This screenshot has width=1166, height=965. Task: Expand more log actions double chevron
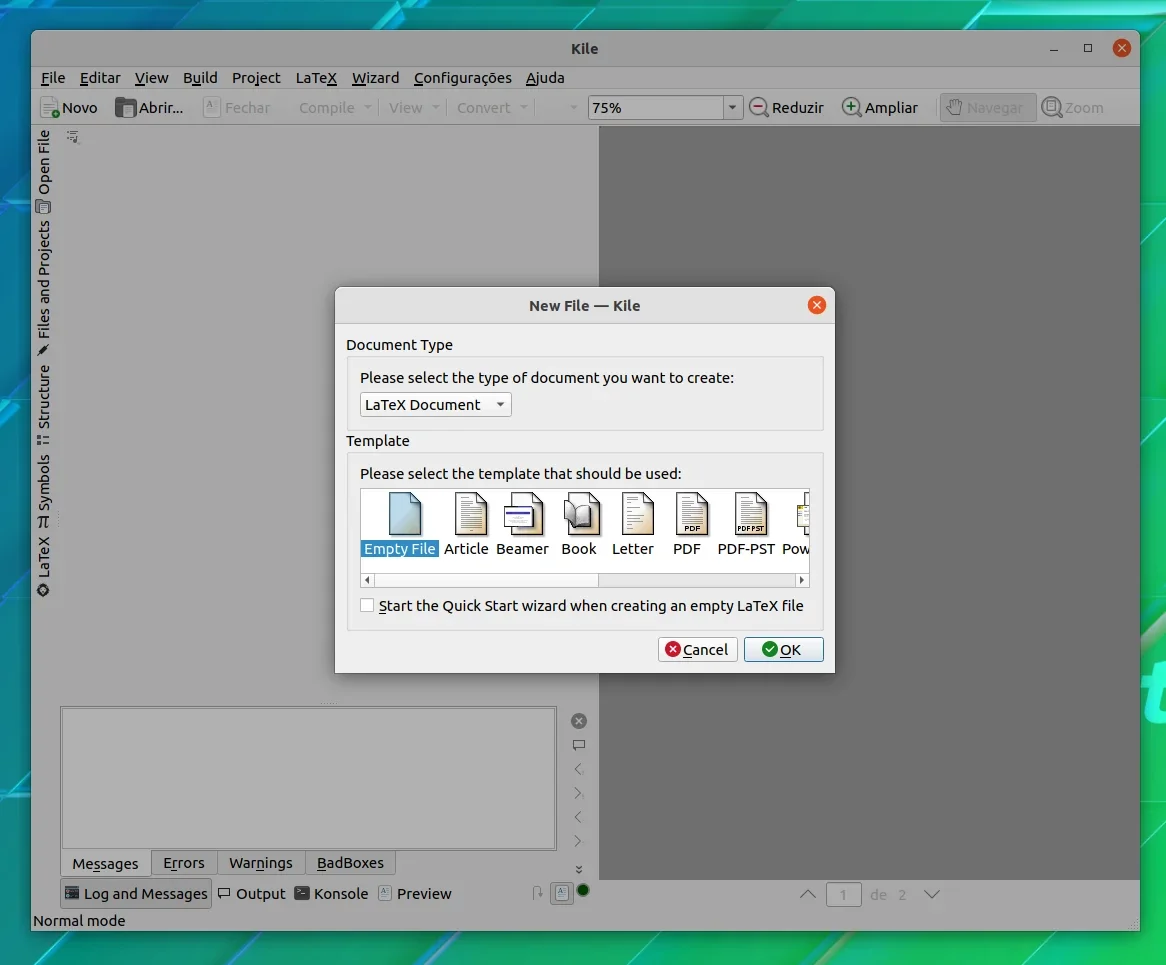pos(579,869)
